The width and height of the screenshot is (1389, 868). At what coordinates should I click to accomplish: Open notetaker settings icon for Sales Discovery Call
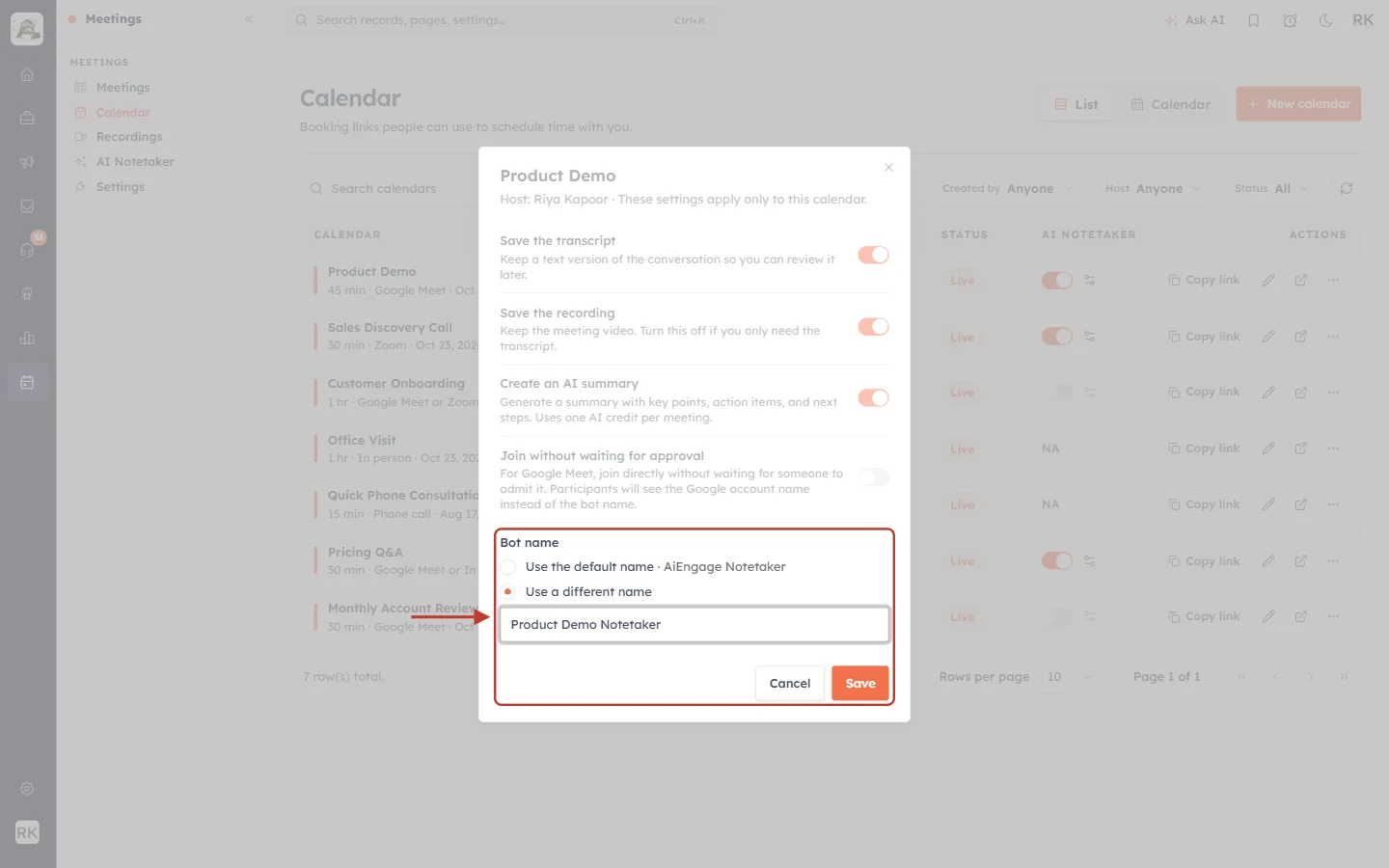(x=1089, y=336)
